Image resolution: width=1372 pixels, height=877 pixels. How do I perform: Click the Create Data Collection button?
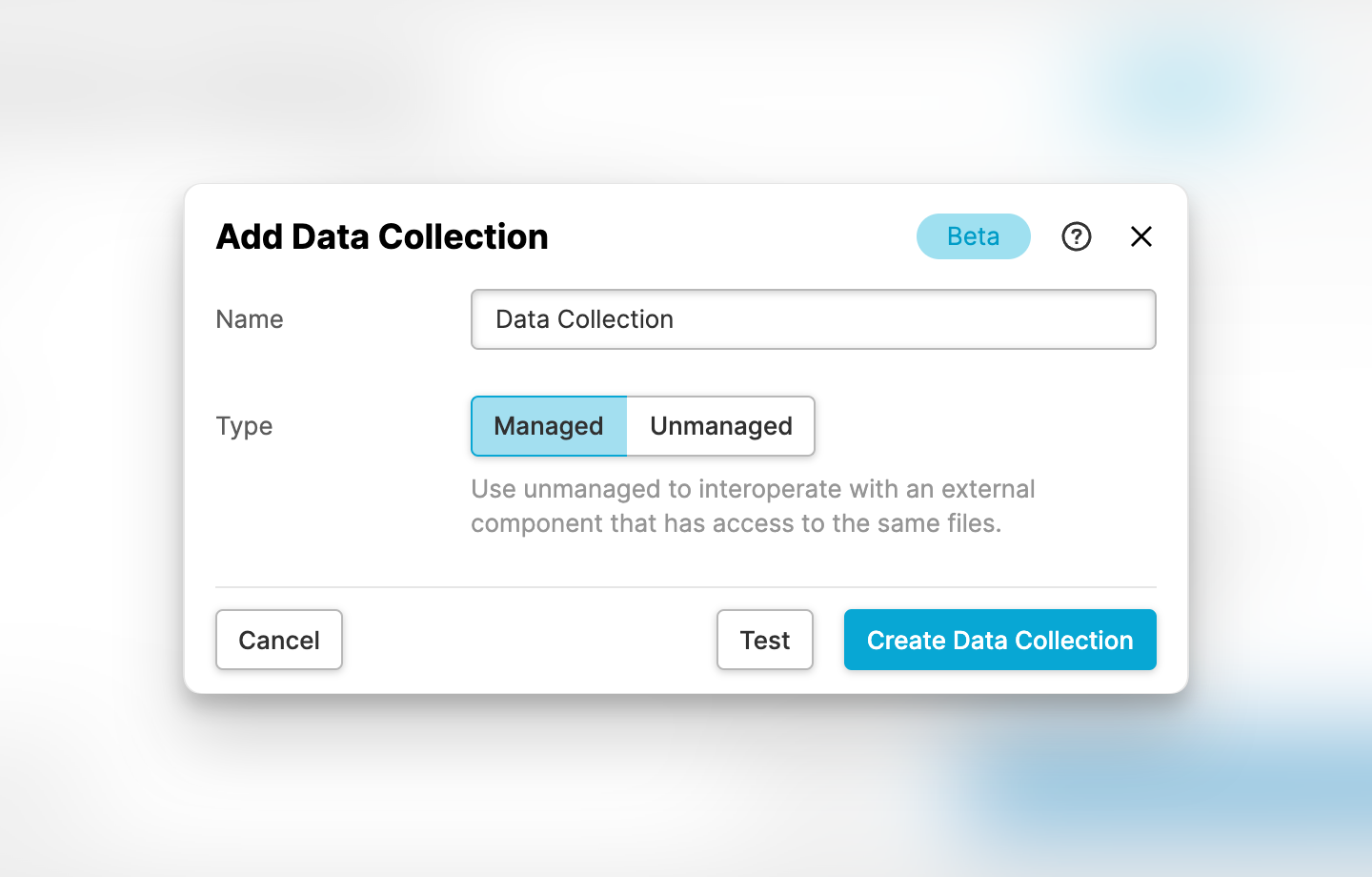(x=999, y=640)
